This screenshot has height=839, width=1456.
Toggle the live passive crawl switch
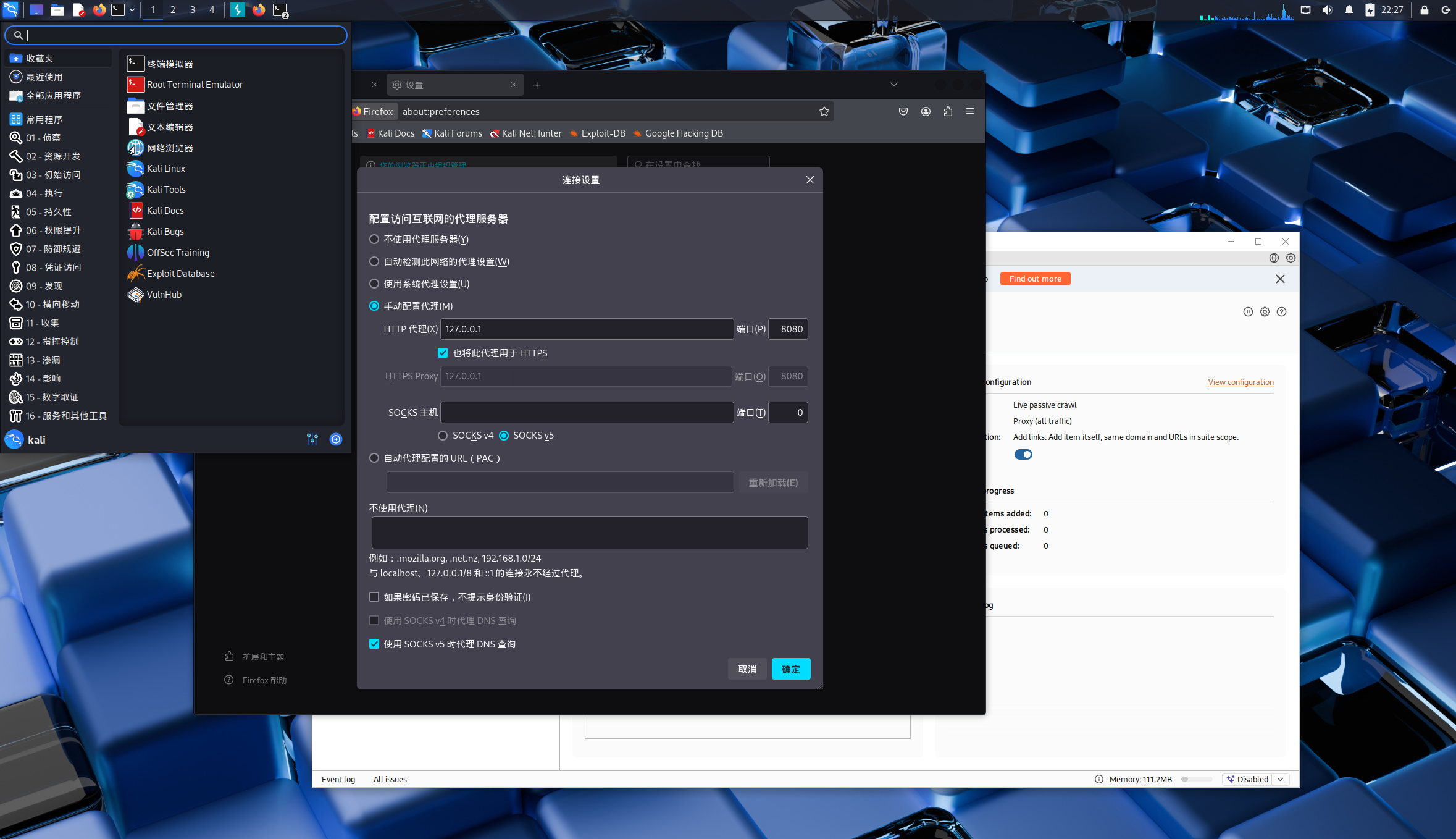(1023, 455)
